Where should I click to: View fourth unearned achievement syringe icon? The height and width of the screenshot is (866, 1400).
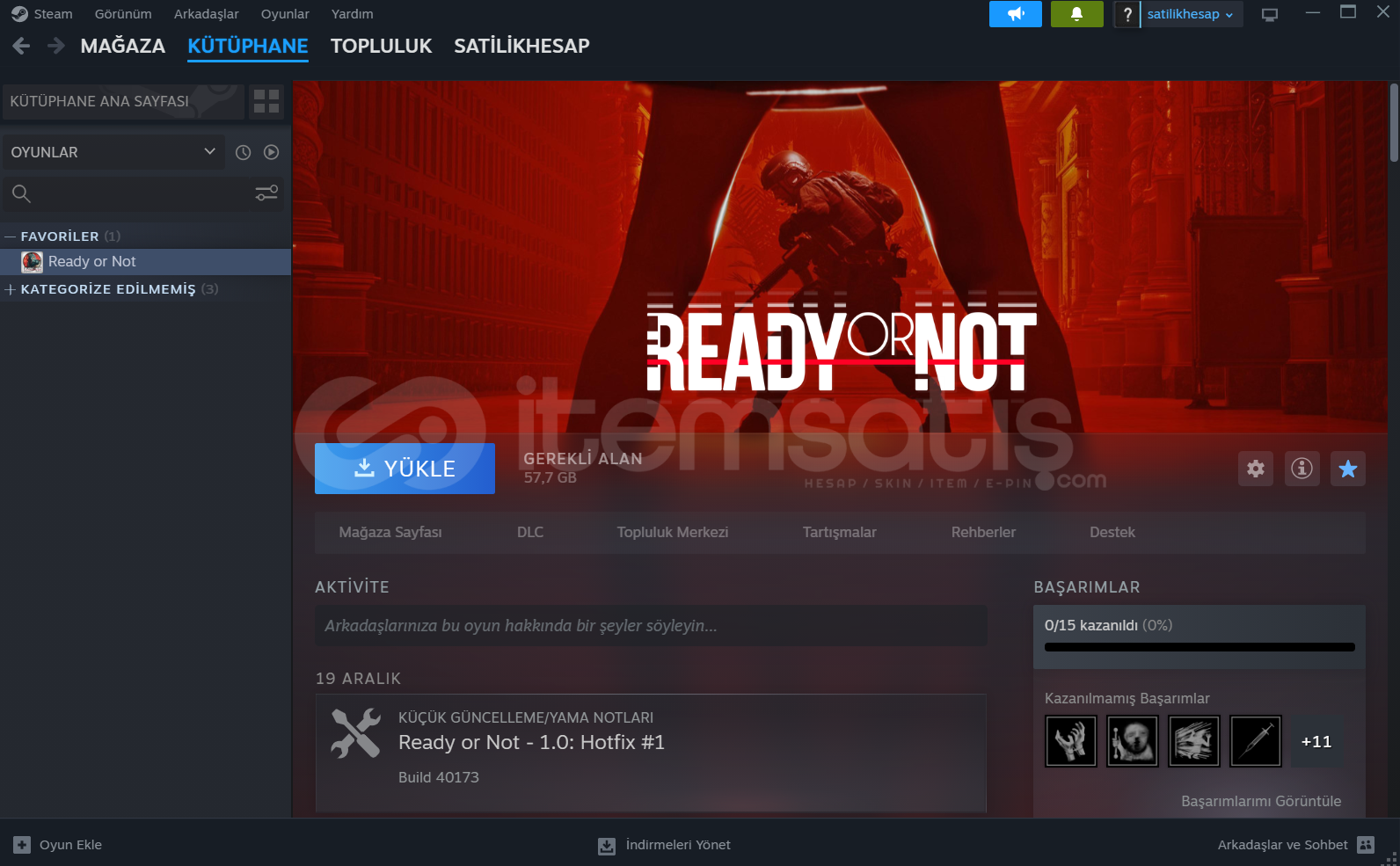point(1256,741)
